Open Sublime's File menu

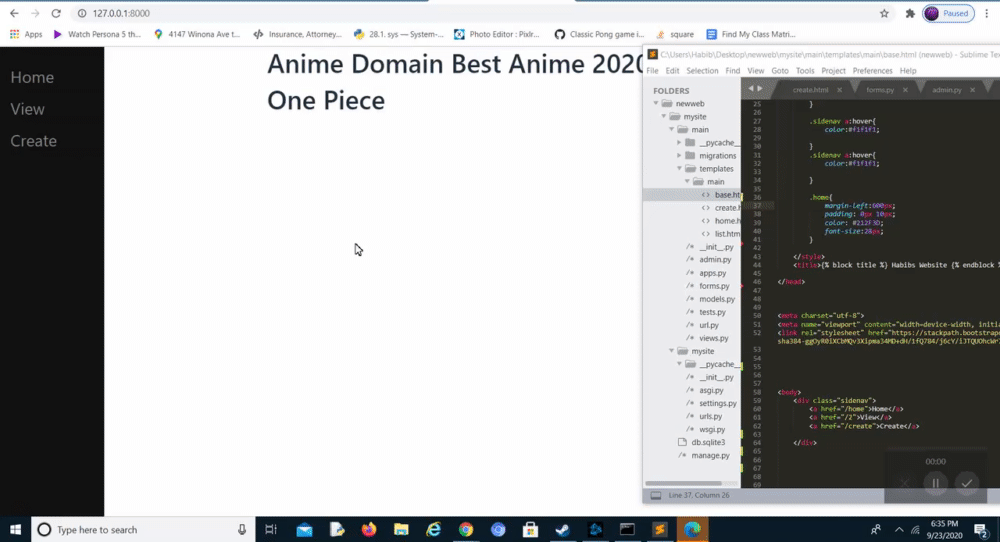point(652,71)
